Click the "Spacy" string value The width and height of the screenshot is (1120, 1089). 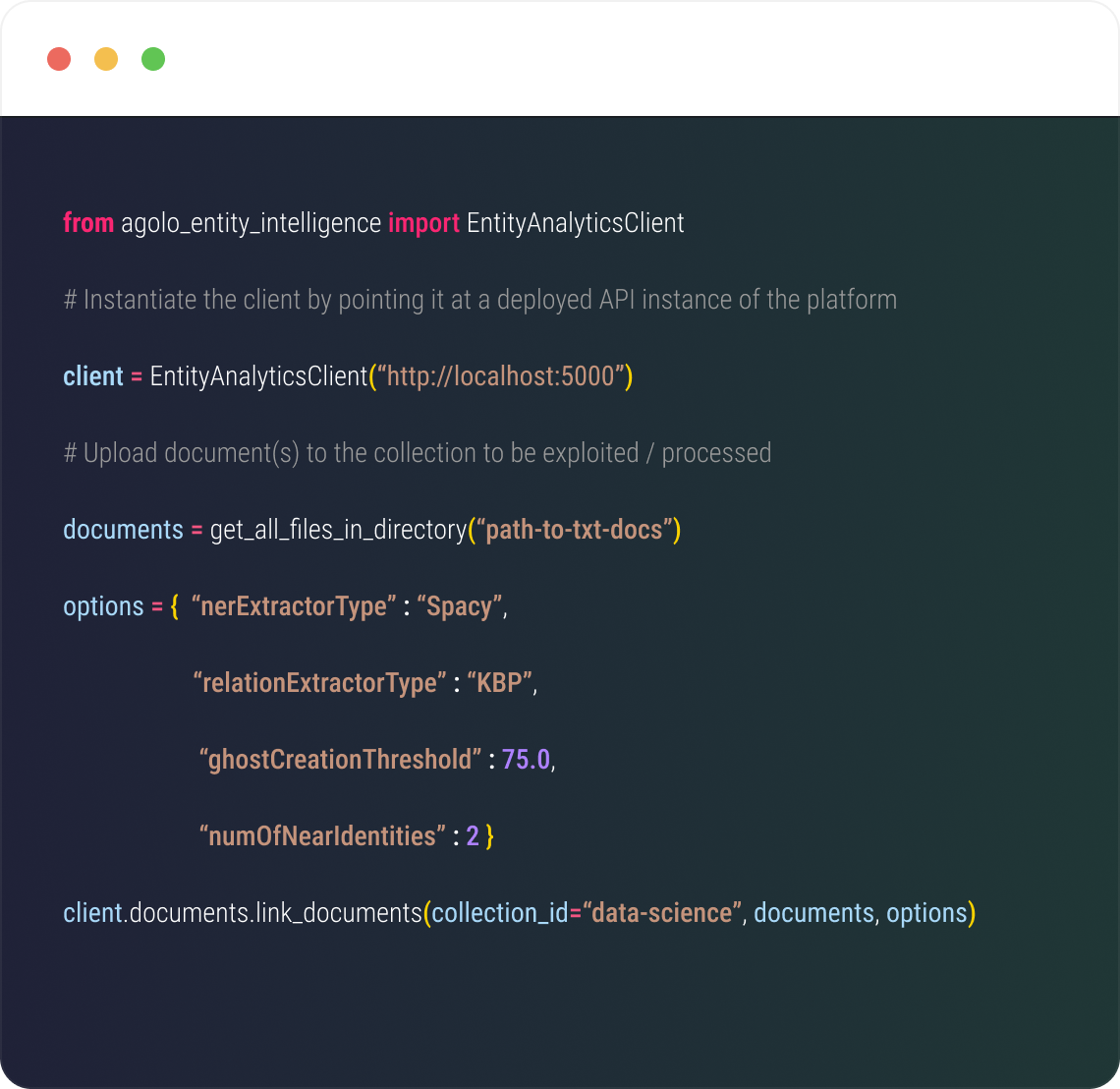460,606
